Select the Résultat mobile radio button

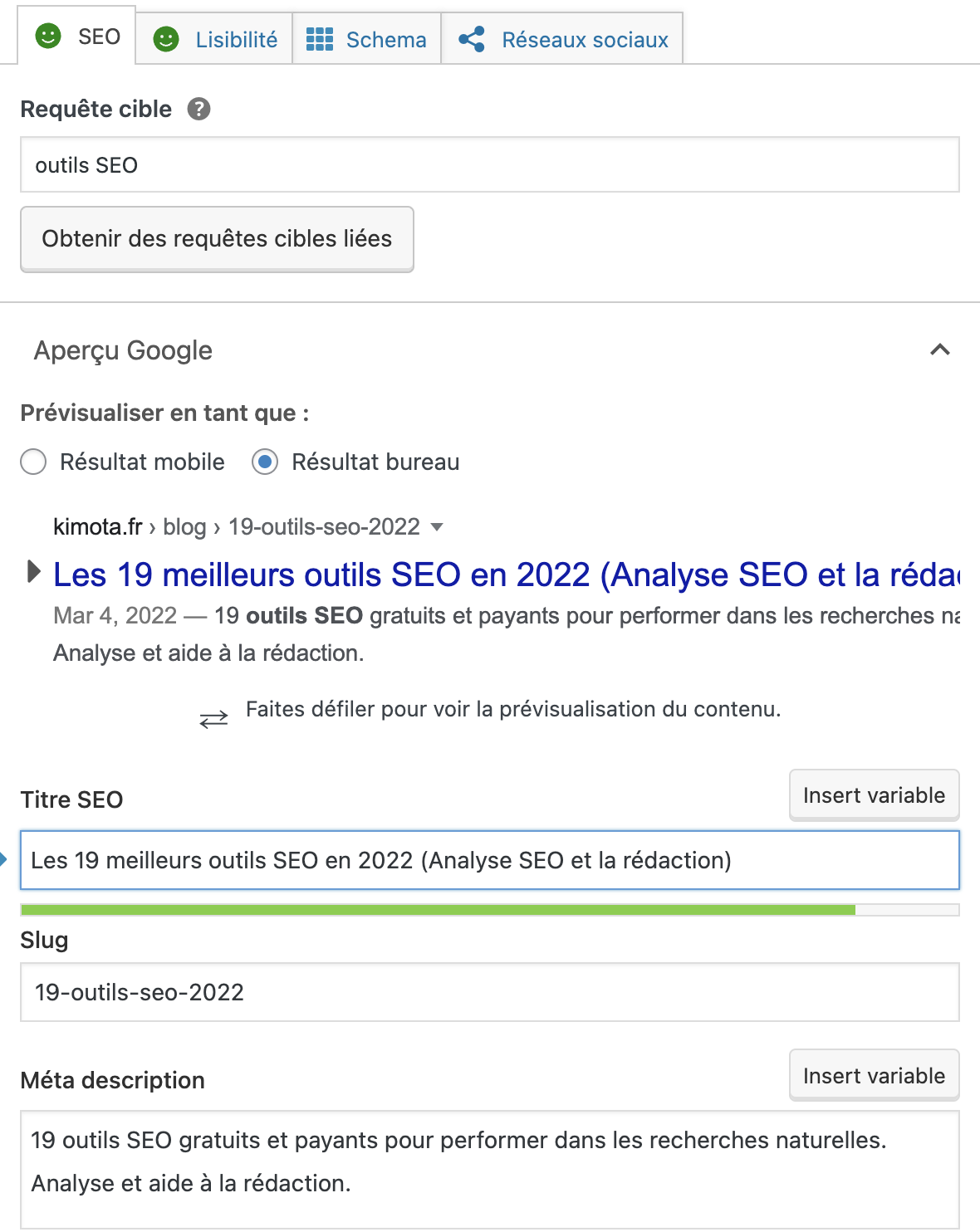(x=33, y=462)
